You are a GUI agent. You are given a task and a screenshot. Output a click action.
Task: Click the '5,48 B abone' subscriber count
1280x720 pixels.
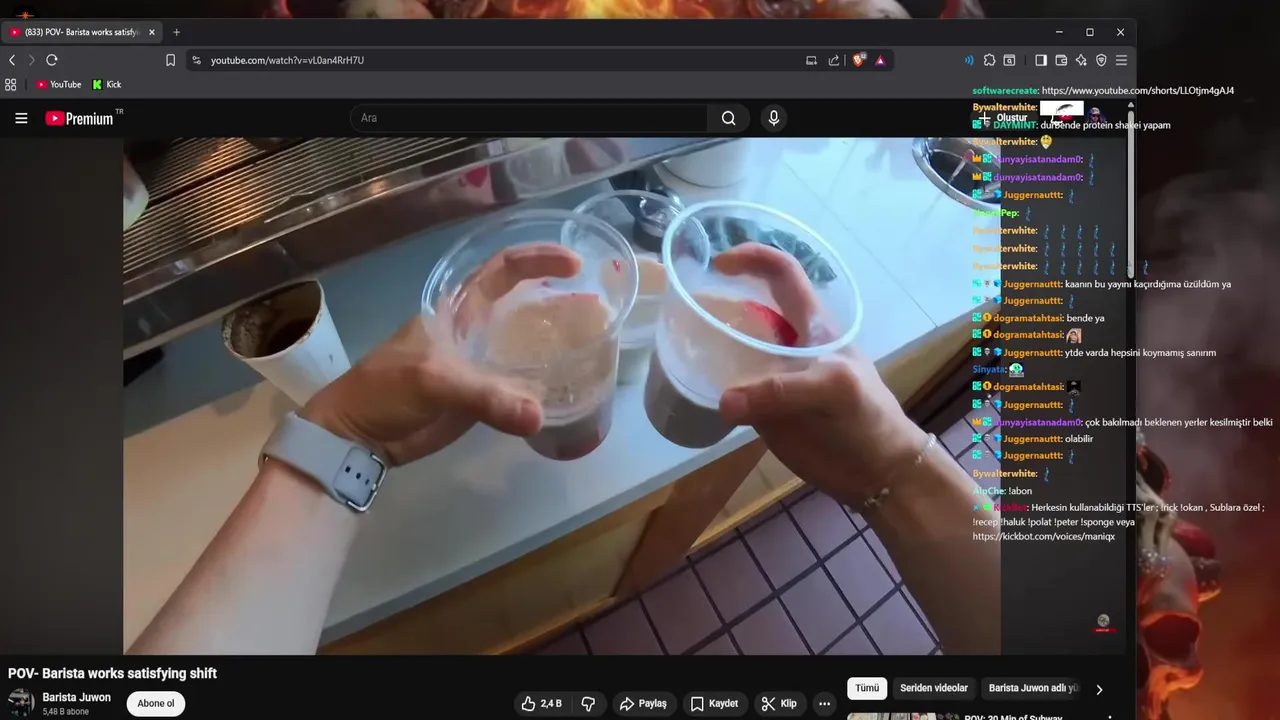point(66,712)
